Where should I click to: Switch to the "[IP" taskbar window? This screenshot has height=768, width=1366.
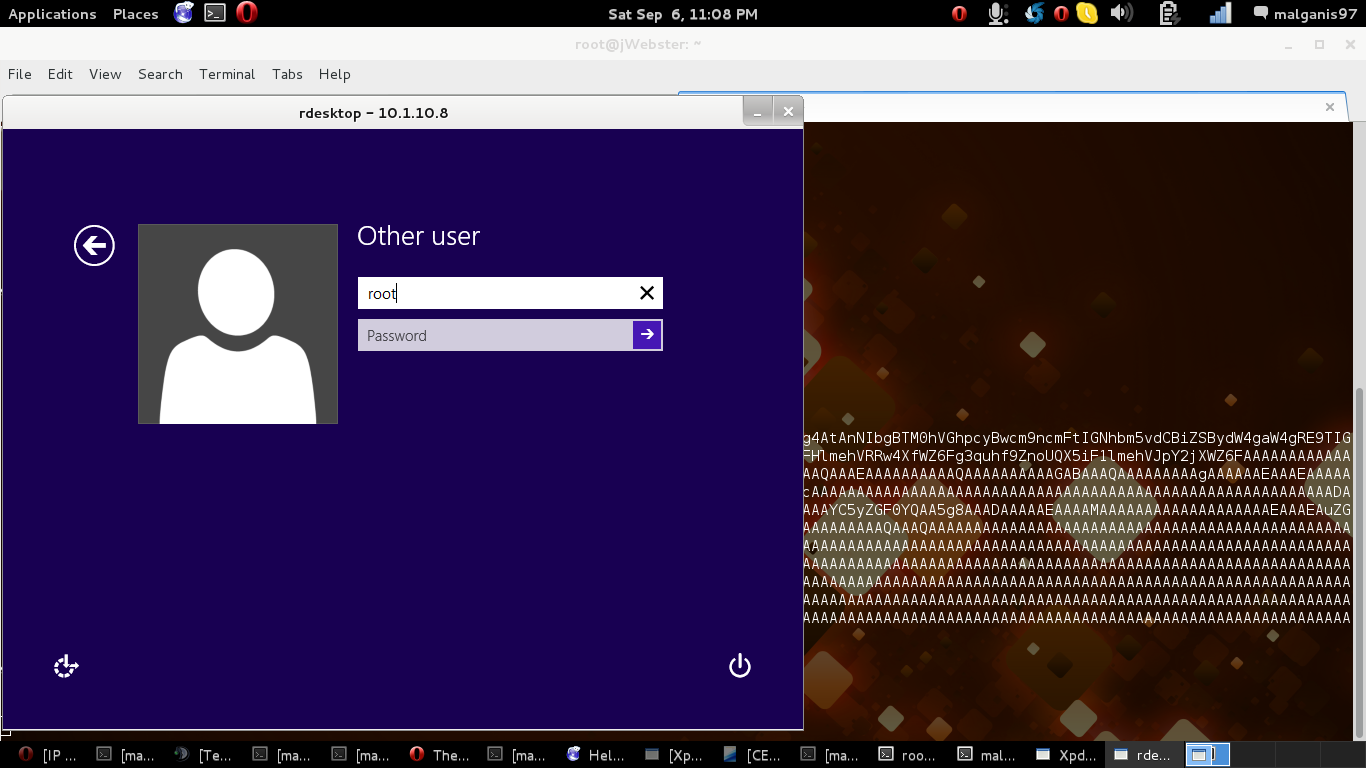[x=49, y=755]
